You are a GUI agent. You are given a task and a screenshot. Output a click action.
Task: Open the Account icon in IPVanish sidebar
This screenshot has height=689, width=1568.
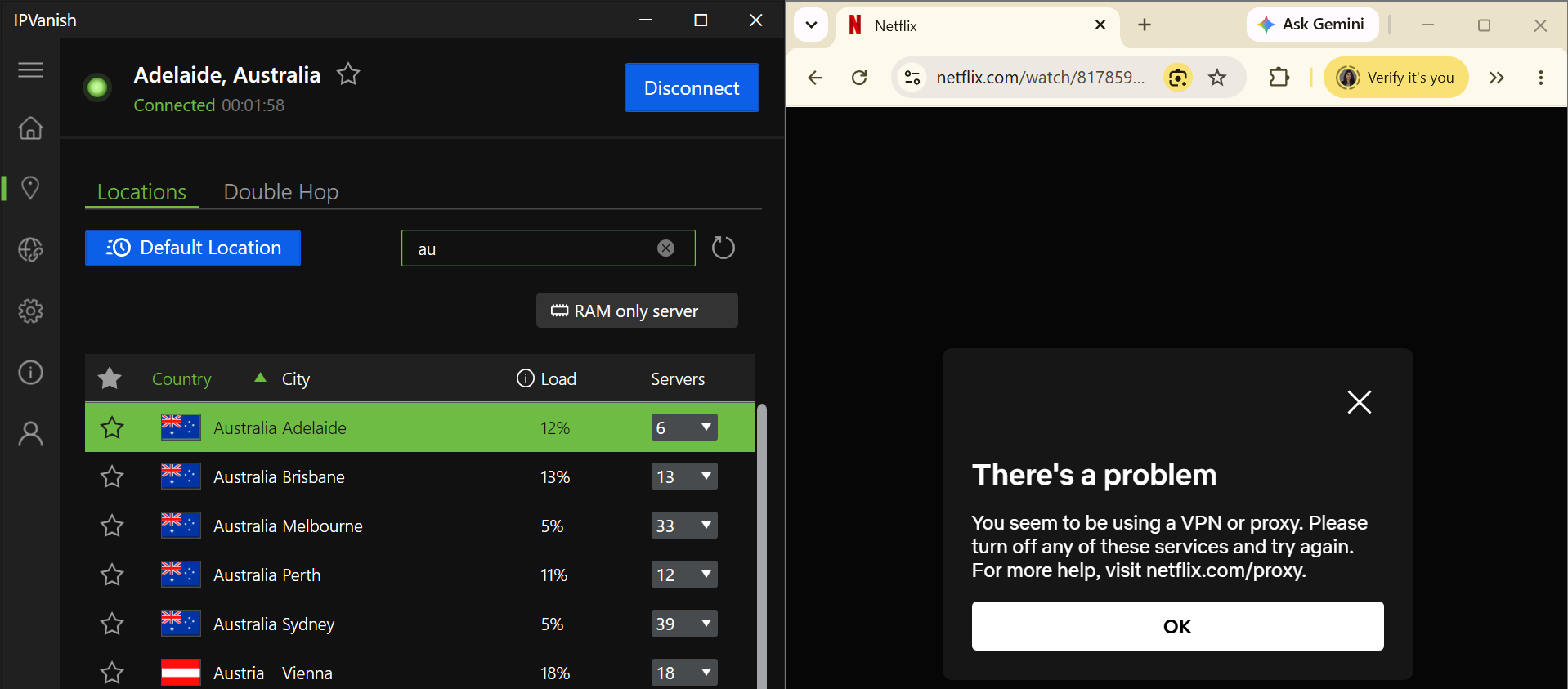(30, 434)
